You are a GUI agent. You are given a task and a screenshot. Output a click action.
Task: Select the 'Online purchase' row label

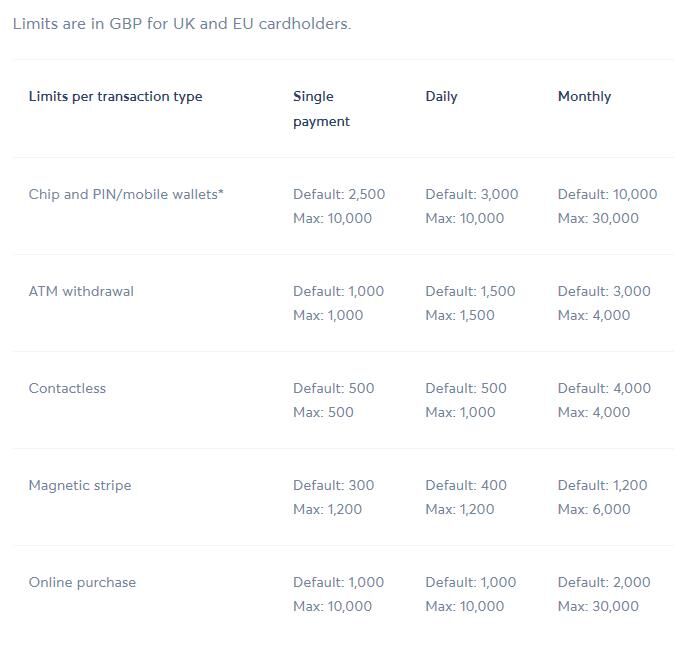point(82,582)
